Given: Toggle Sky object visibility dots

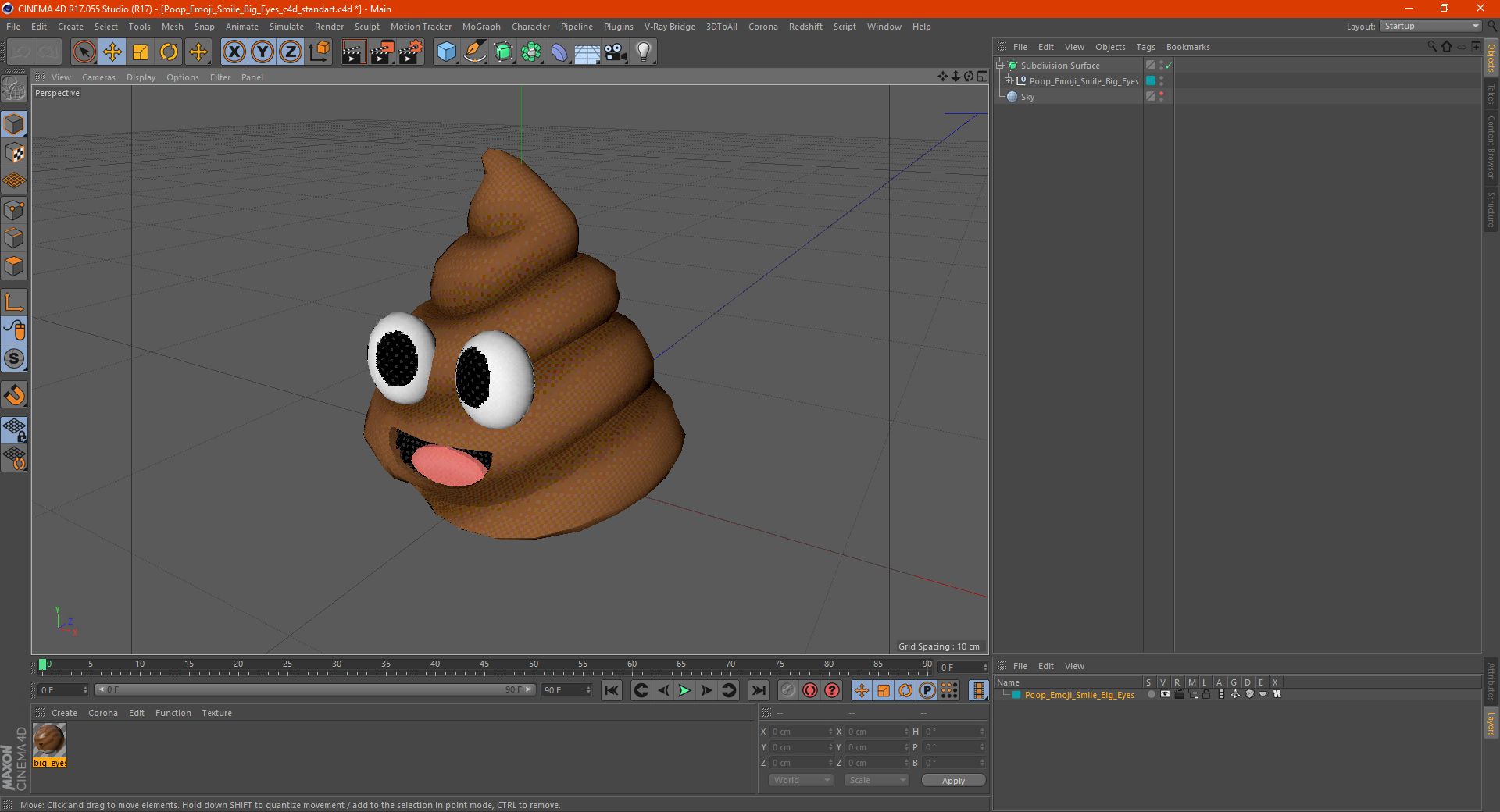Looking at the screenshot, I should pyautogui.click(x=1162, y=96).
